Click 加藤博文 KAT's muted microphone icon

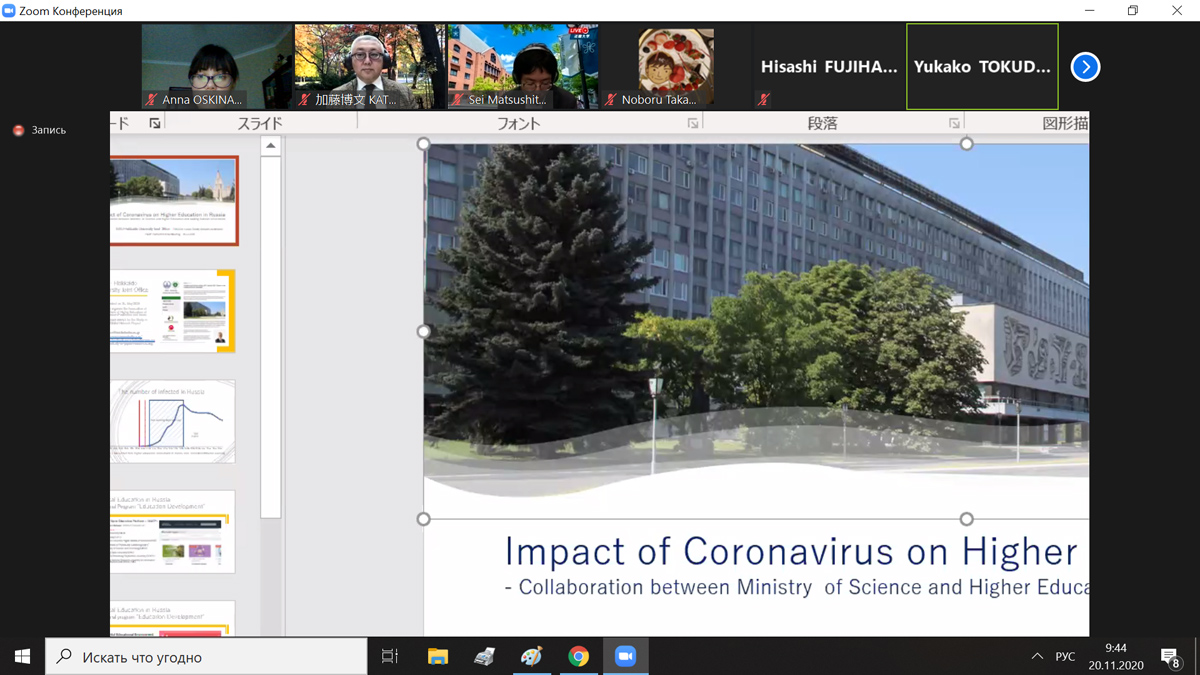point(305,100)
